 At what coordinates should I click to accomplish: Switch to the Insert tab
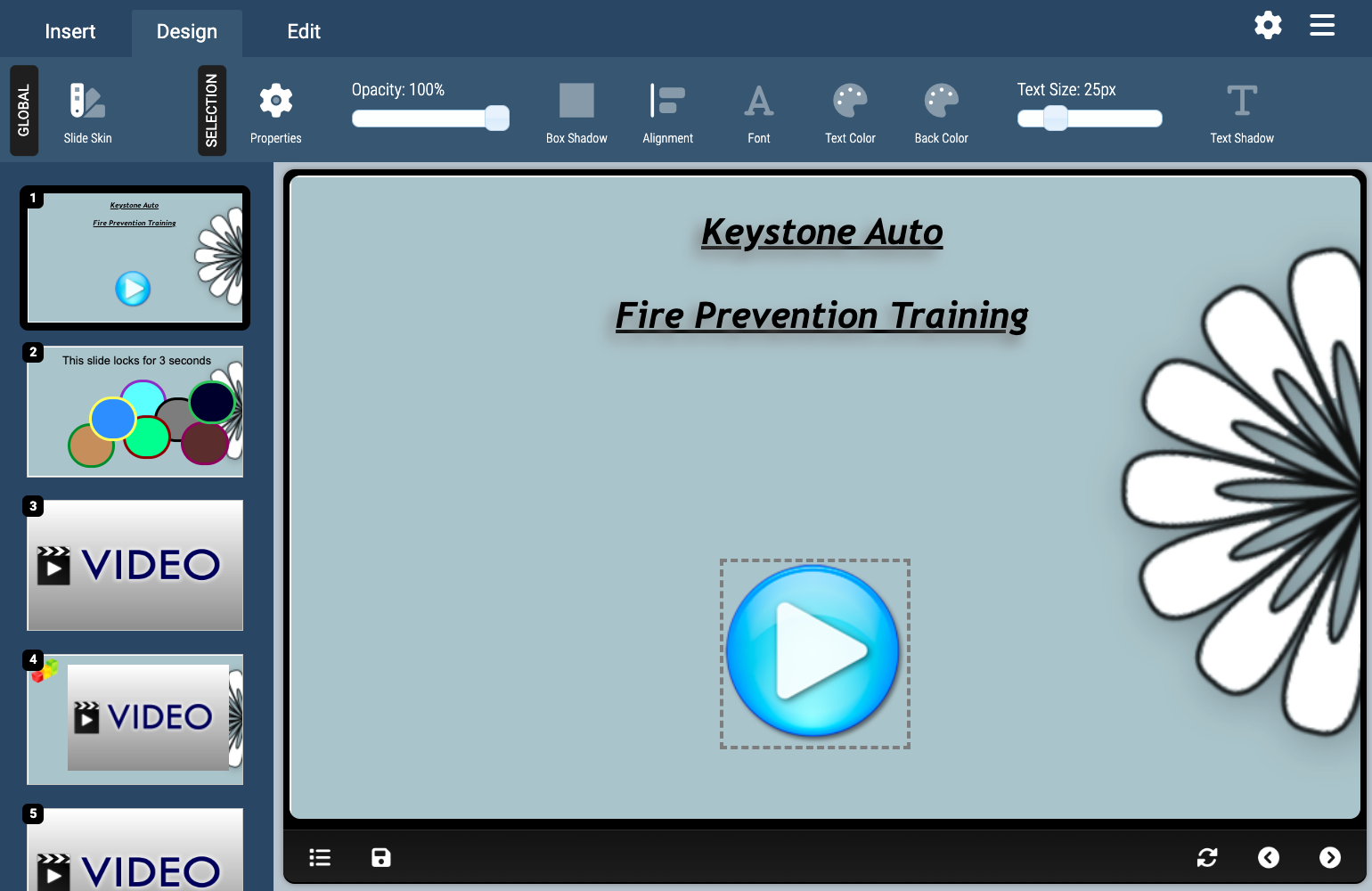(x=69, y=31)
